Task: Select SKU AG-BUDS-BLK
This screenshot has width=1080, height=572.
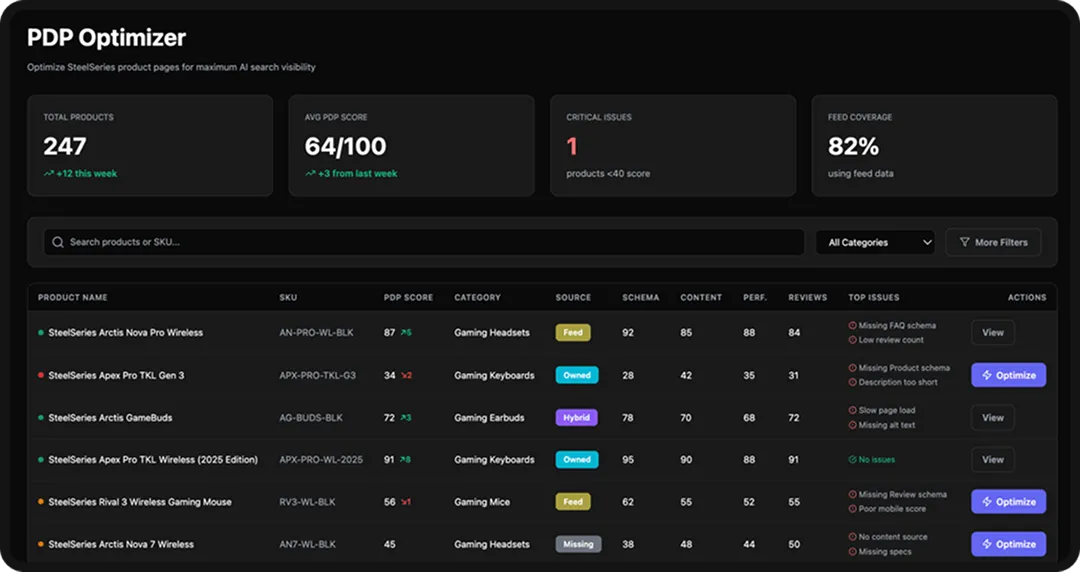Action: pos(311,418)
